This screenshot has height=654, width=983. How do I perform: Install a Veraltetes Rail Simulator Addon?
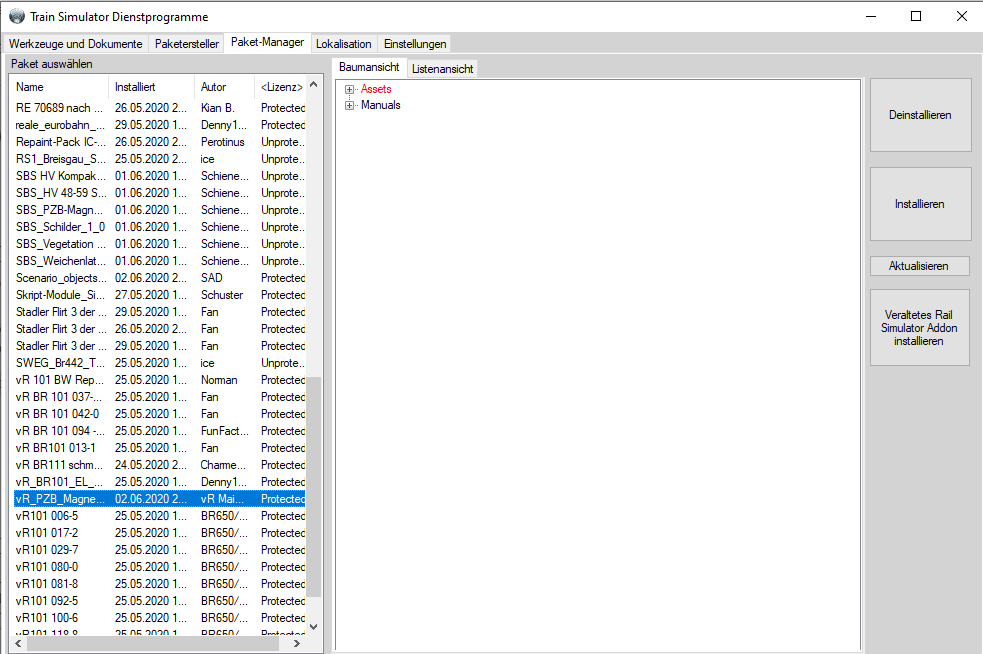point(919,328)
